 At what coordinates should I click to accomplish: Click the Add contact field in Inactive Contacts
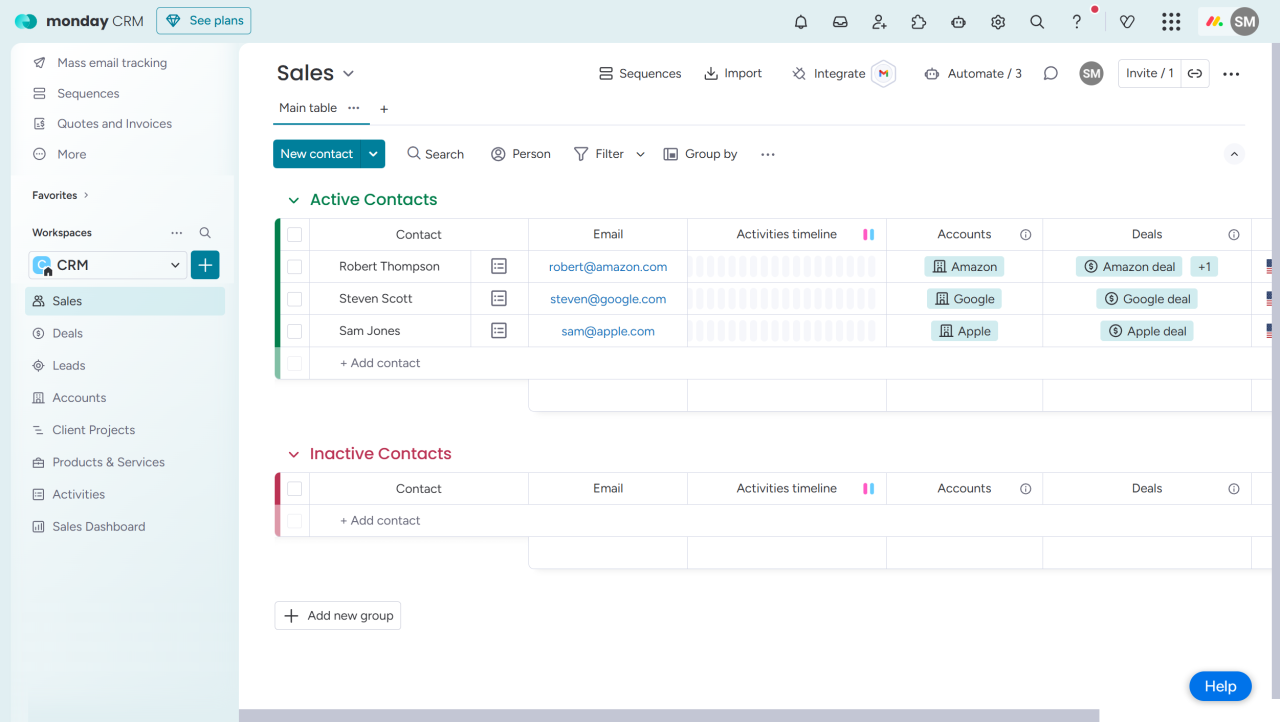tap(380, 521)
